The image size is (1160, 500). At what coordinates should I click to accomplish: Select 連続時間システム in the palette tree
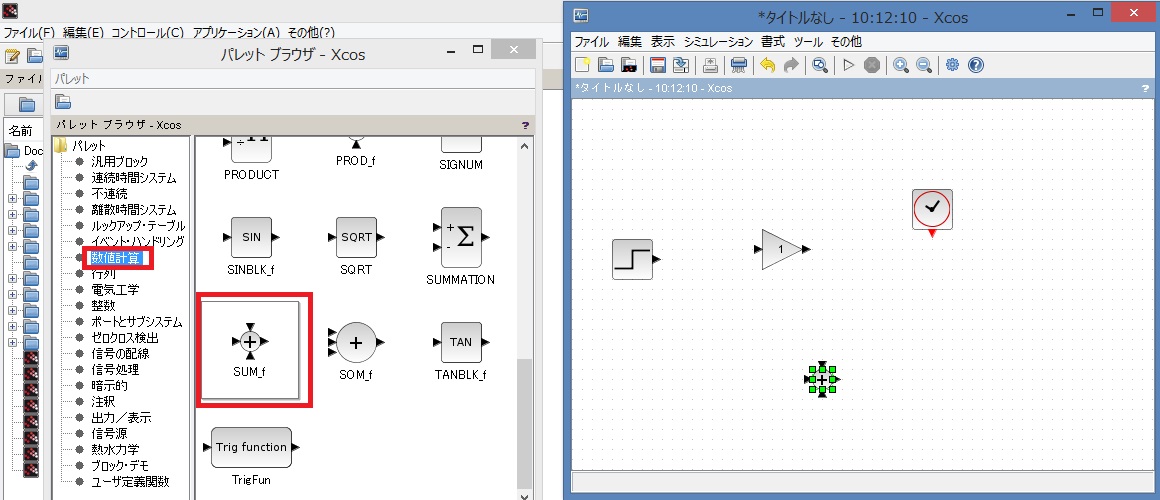tap(134, 178)
